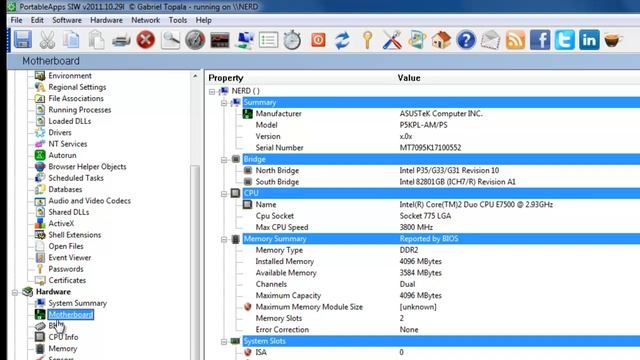Select NT Services in the tree

pyautogui.click(x=68, y=144)
